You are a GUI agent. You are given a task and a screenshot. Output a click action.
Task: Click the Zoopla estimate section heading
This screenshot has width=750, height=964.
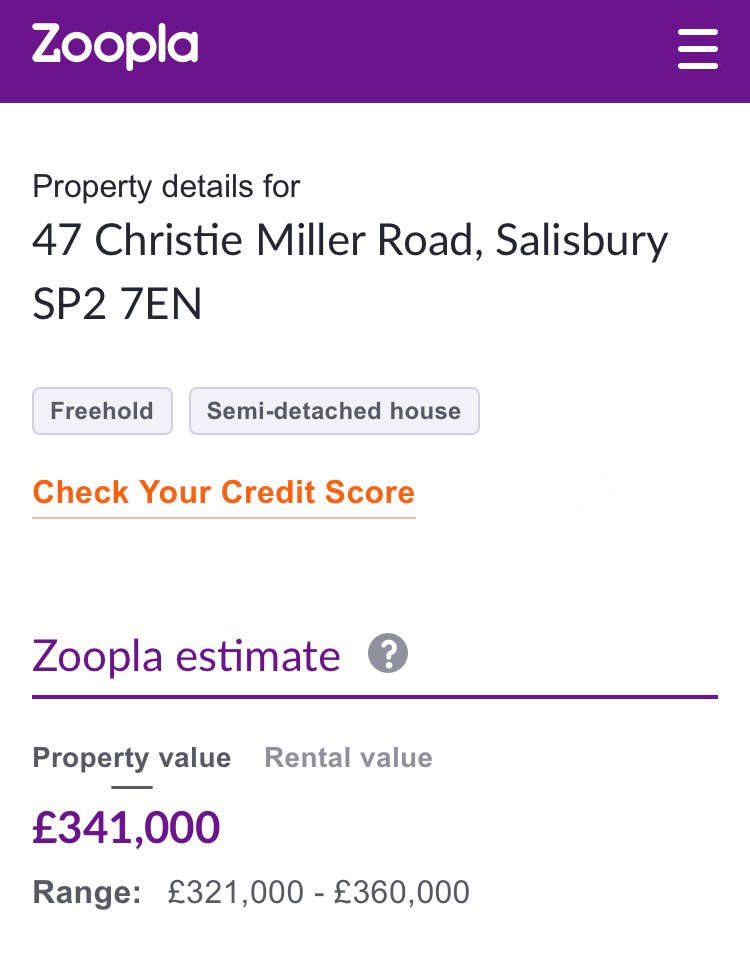[x=186, y=656]
